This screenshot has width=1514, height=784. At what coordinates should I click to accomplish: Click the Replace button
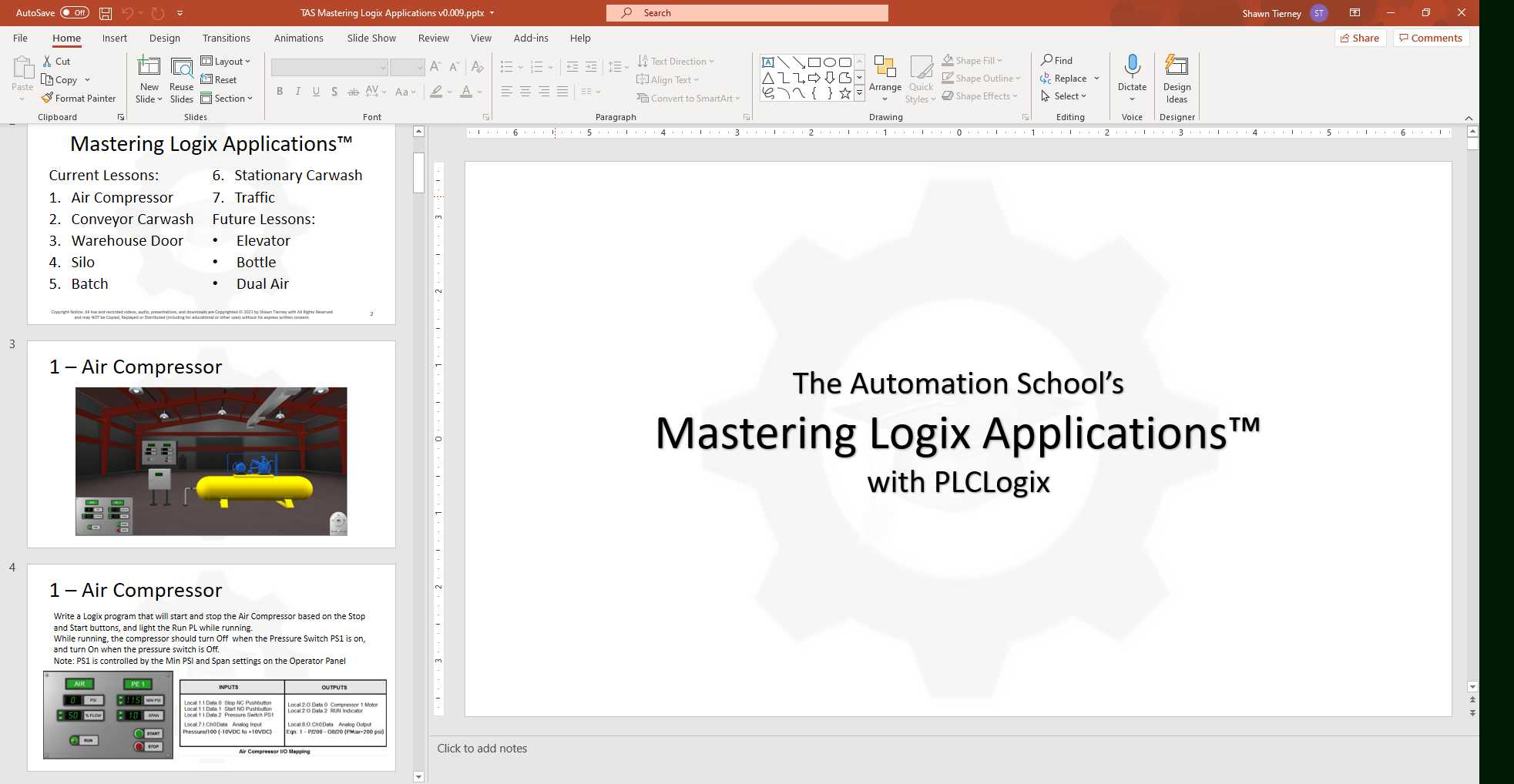pos(1063,78)
